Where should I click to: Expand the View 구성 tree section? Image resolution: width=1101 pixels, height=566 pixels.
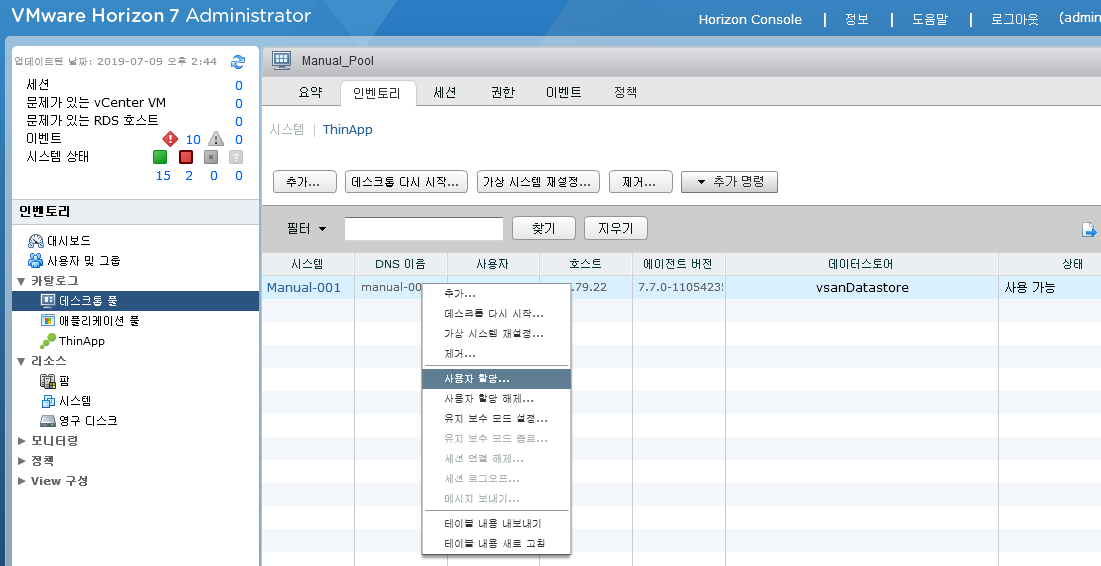[x=21, y=481]
